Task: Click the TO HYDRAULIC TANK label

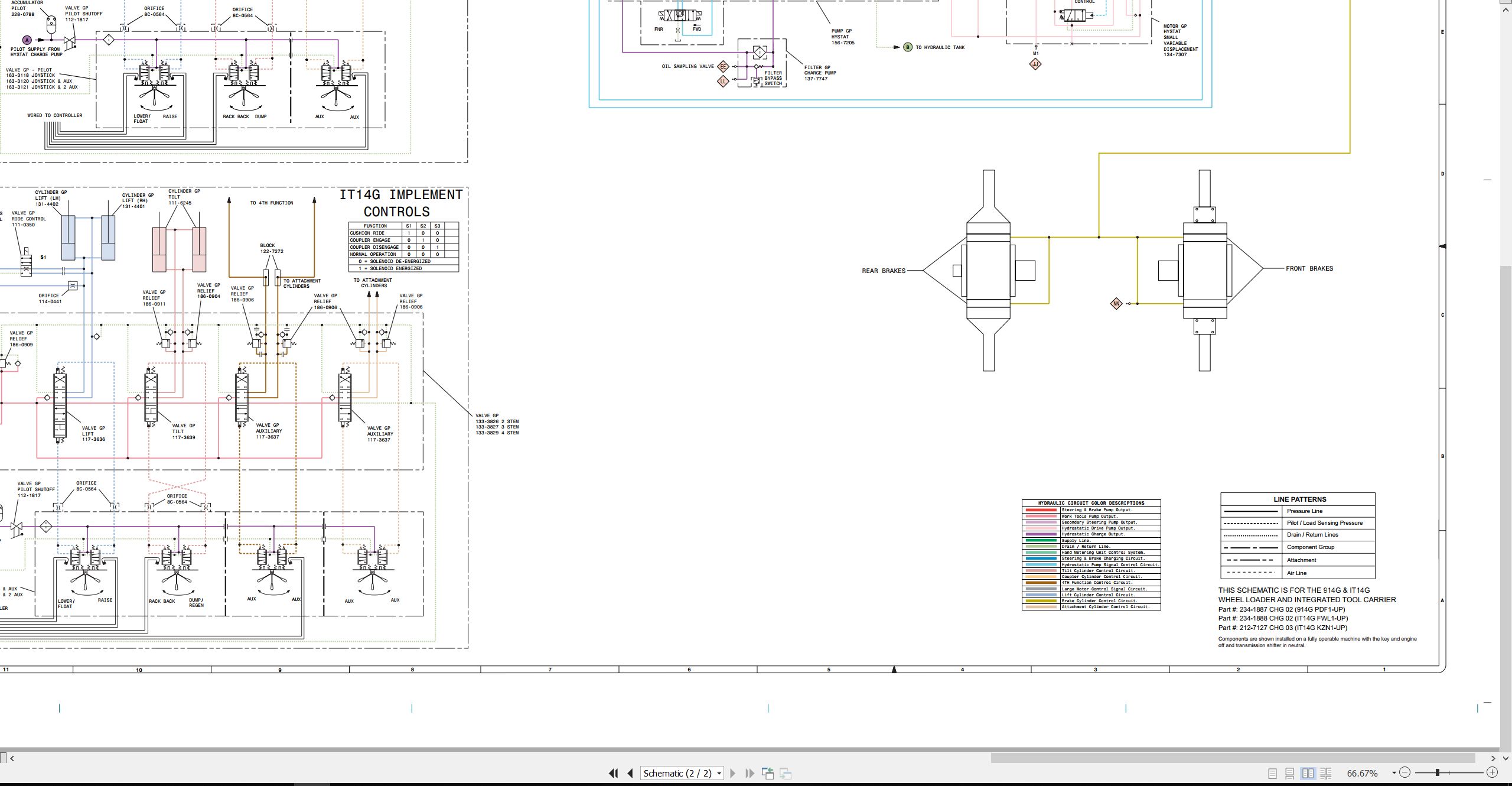Action: coord(940,47)
